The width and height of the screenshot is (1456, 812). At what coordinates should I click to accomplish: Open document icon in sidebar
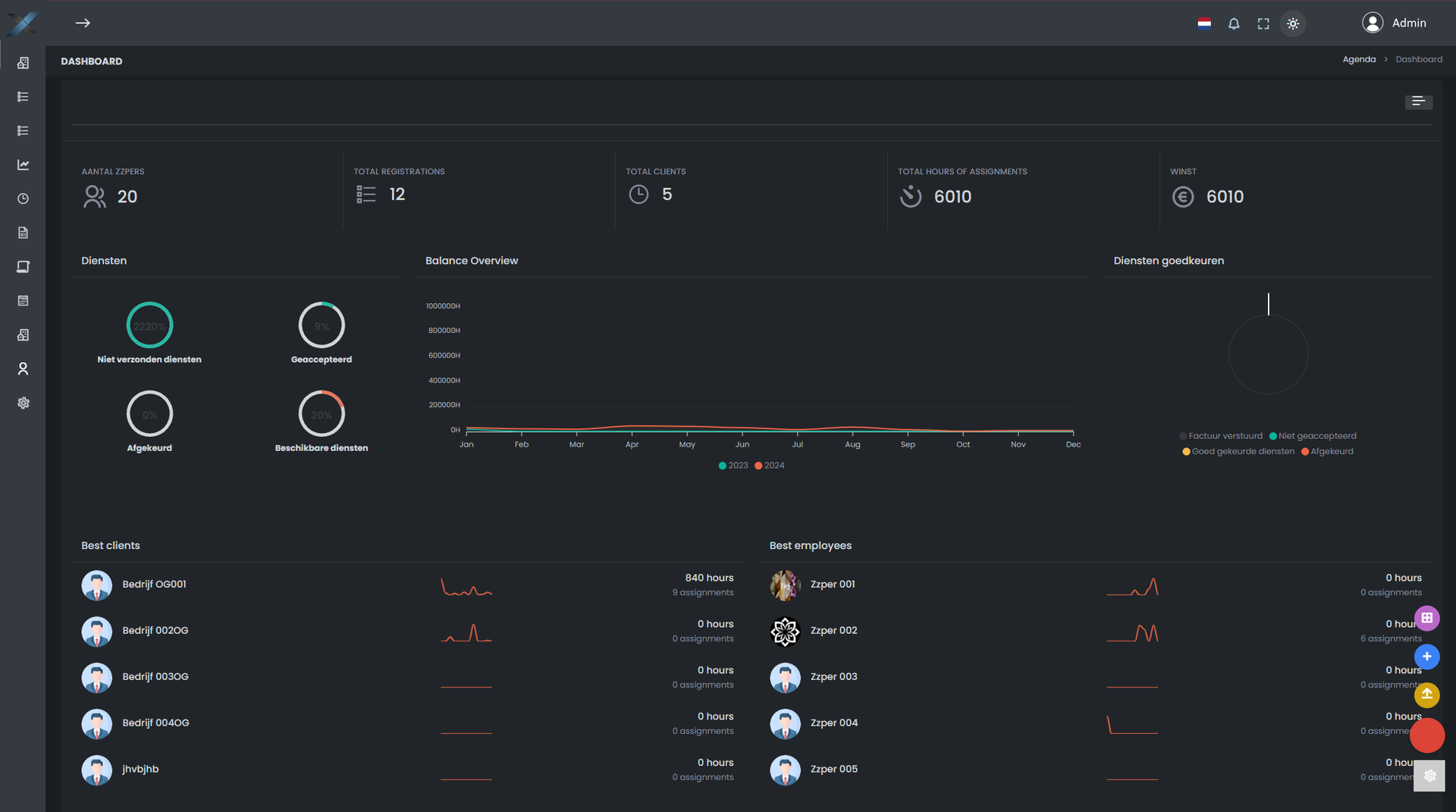[x=24, y=233]
